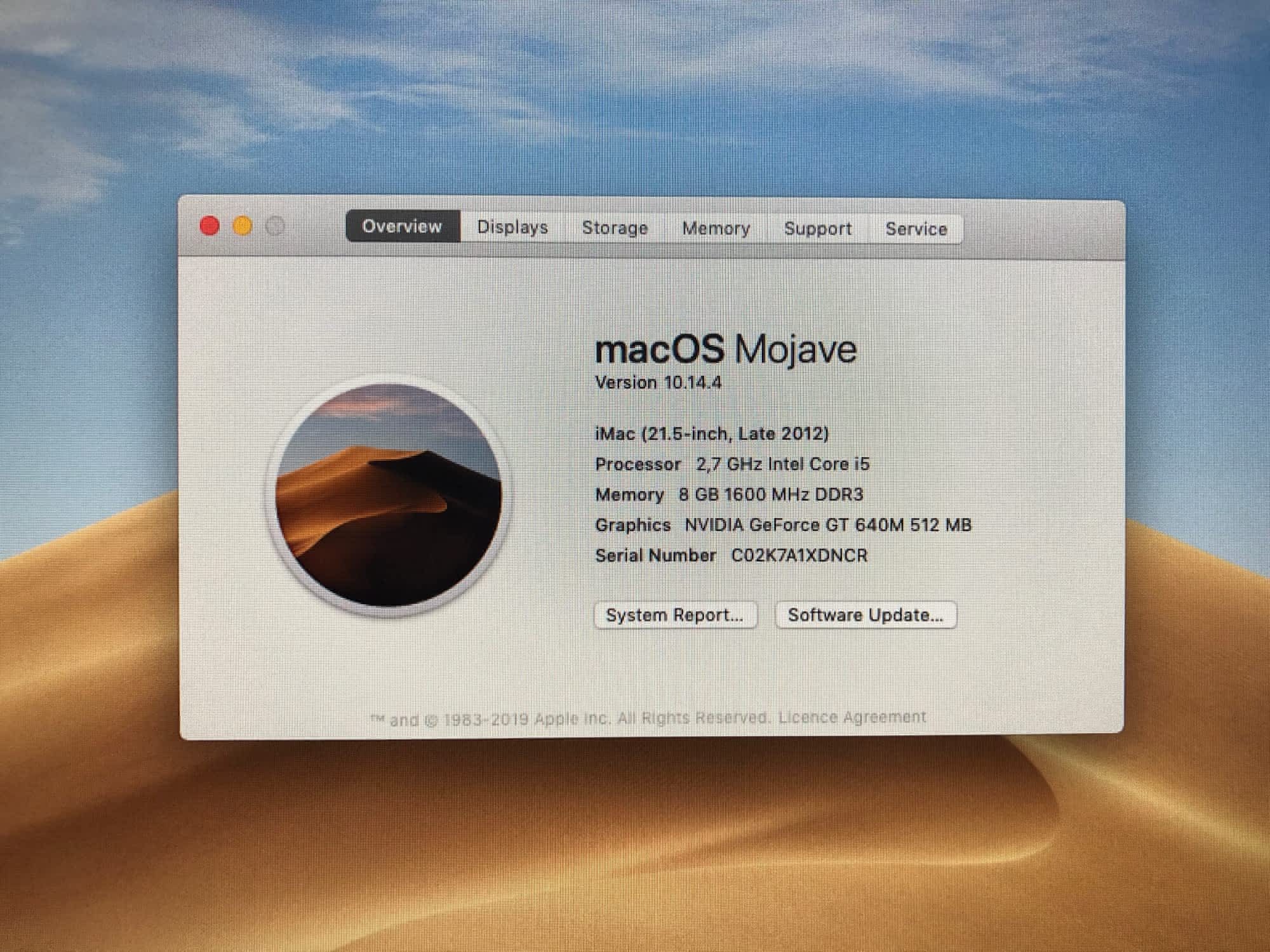Image resolution: width=1270 pixels, height=952 pixels.
Task: Click the Software Update... button
Action: click(x=866, y=615)
